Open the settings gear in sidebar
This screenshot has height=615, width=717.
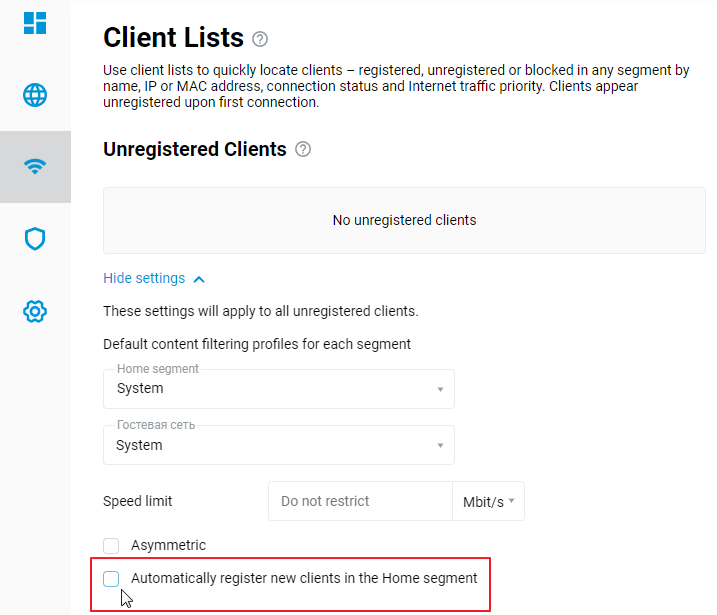click(x=35, y=312)
